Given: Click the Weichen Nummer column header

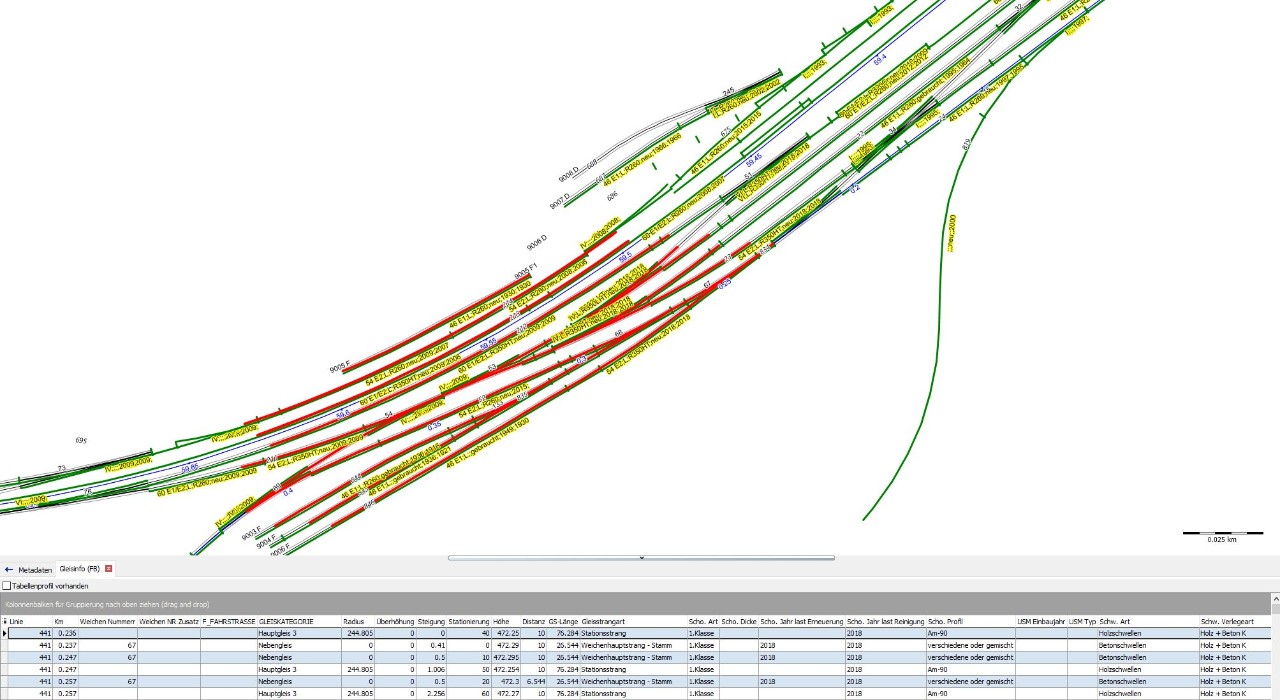Looking at the screenshot, I should pos(107,621).
